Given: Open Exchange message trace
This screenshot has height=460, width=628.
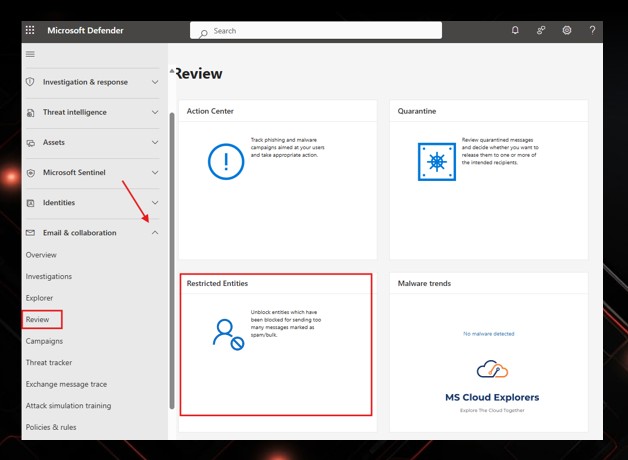Looking at the screenshot, I should point(66,384).
